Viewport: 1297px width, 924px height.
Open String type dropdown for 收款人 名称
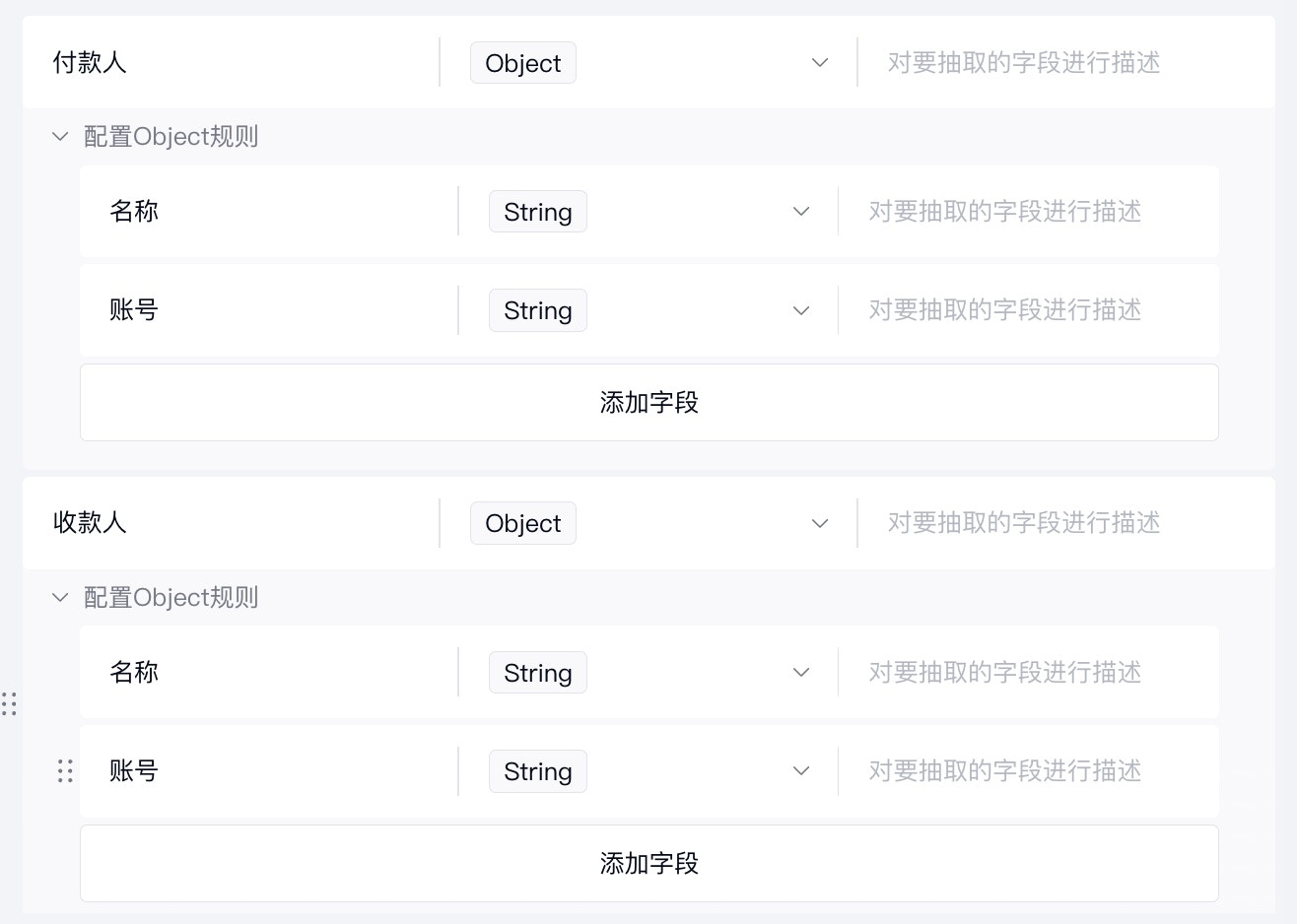648,673
